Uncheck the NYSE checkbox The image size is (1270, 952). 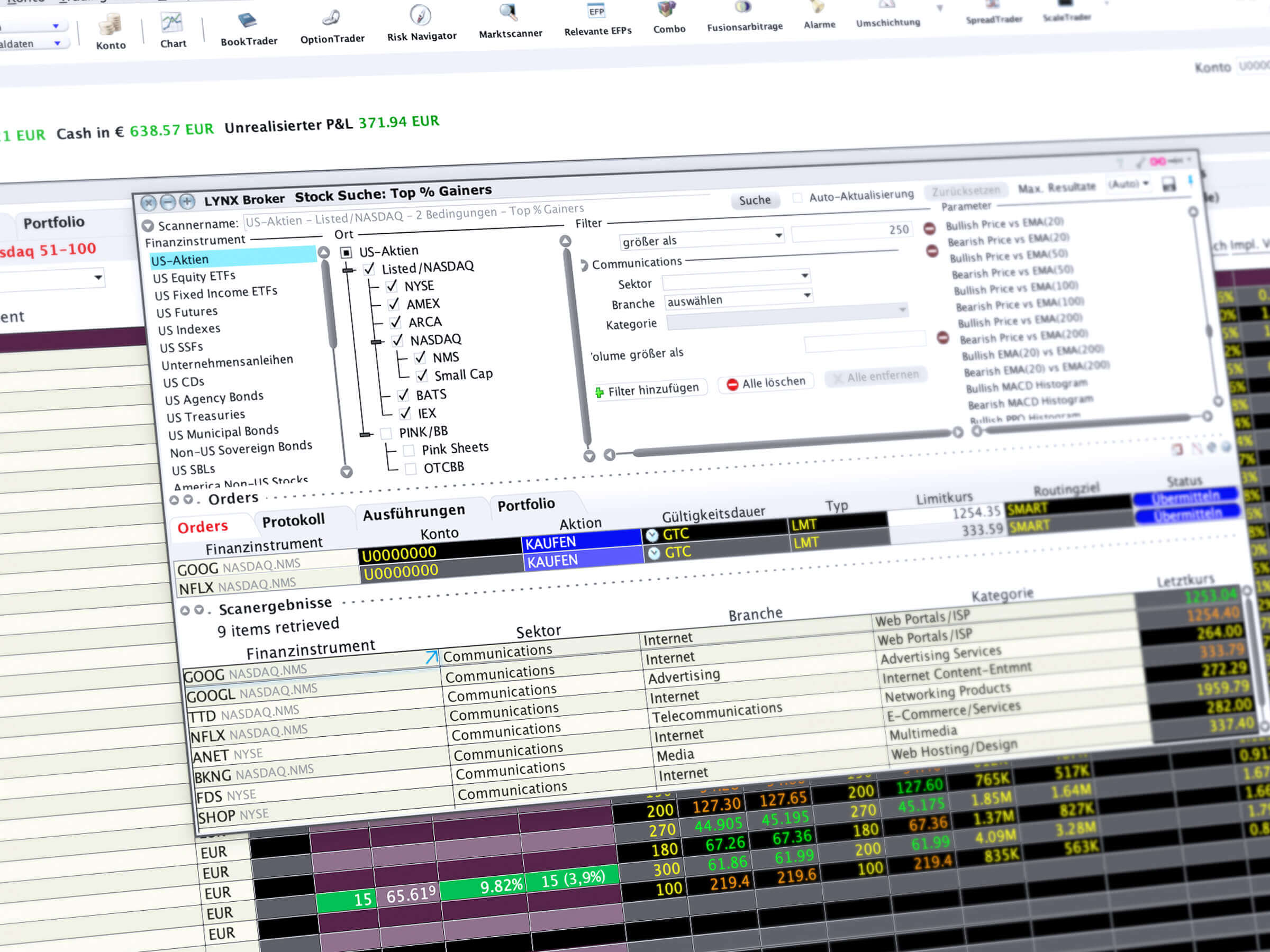tap(392, 286)
